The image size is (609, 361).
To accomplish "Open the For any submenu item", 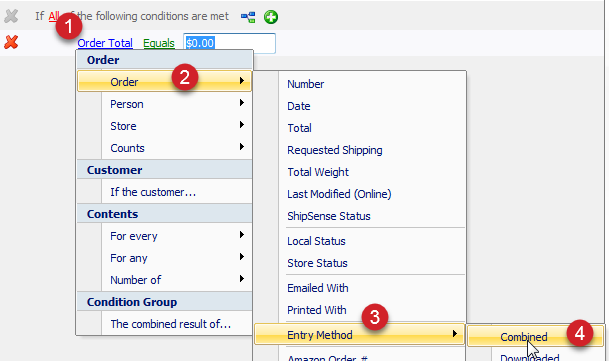I will click(165, 258).
